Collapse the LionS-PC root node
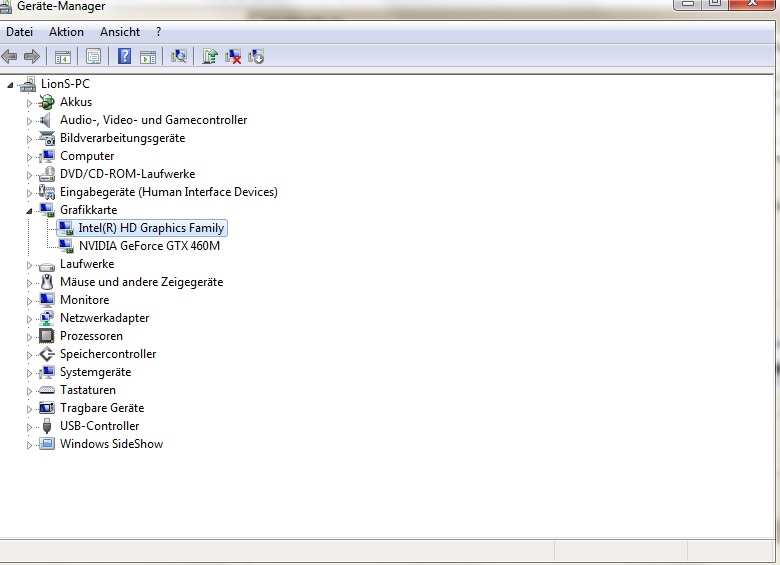This screenshot has width=780, height=565. tap(10, 85)
